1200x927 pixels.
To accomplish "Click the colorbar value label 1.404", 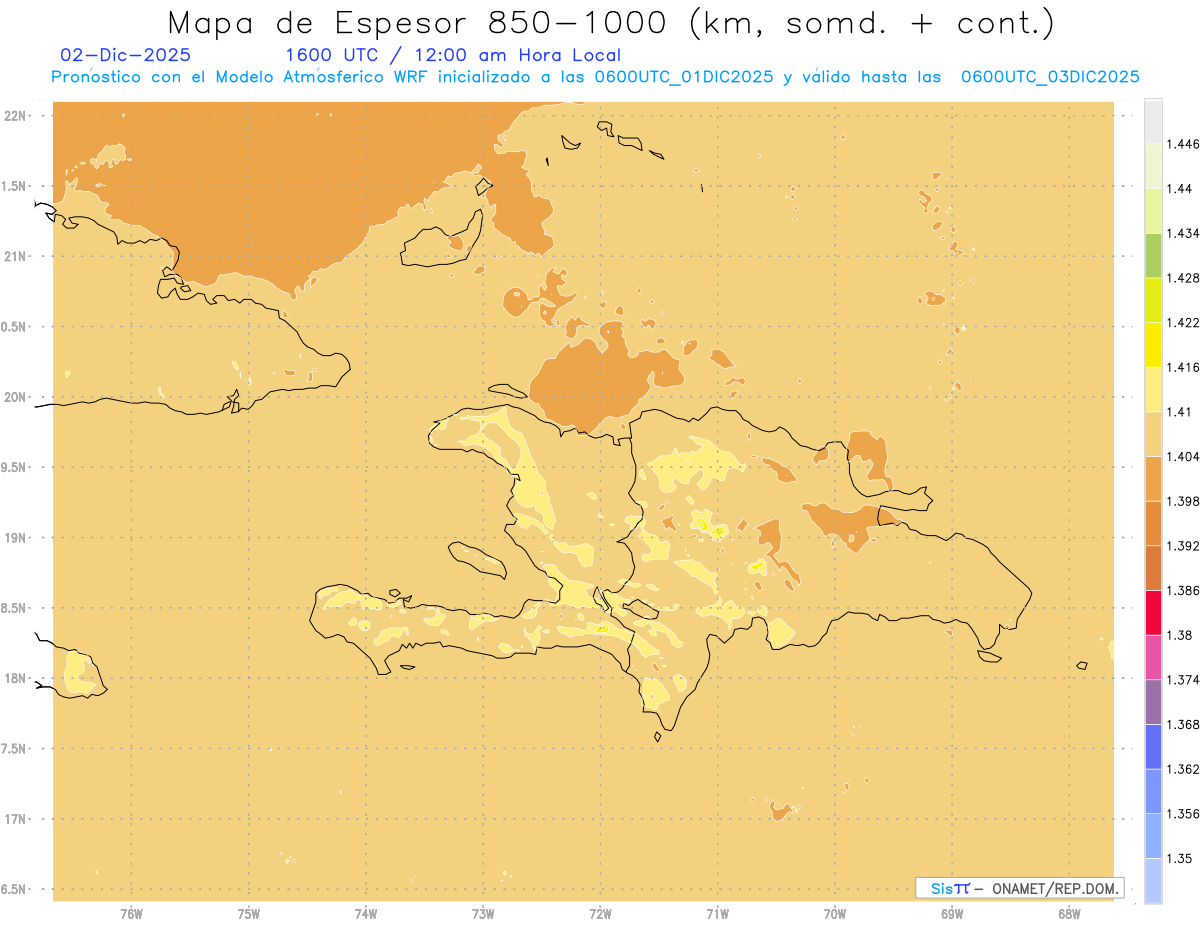I will 1182,456.
